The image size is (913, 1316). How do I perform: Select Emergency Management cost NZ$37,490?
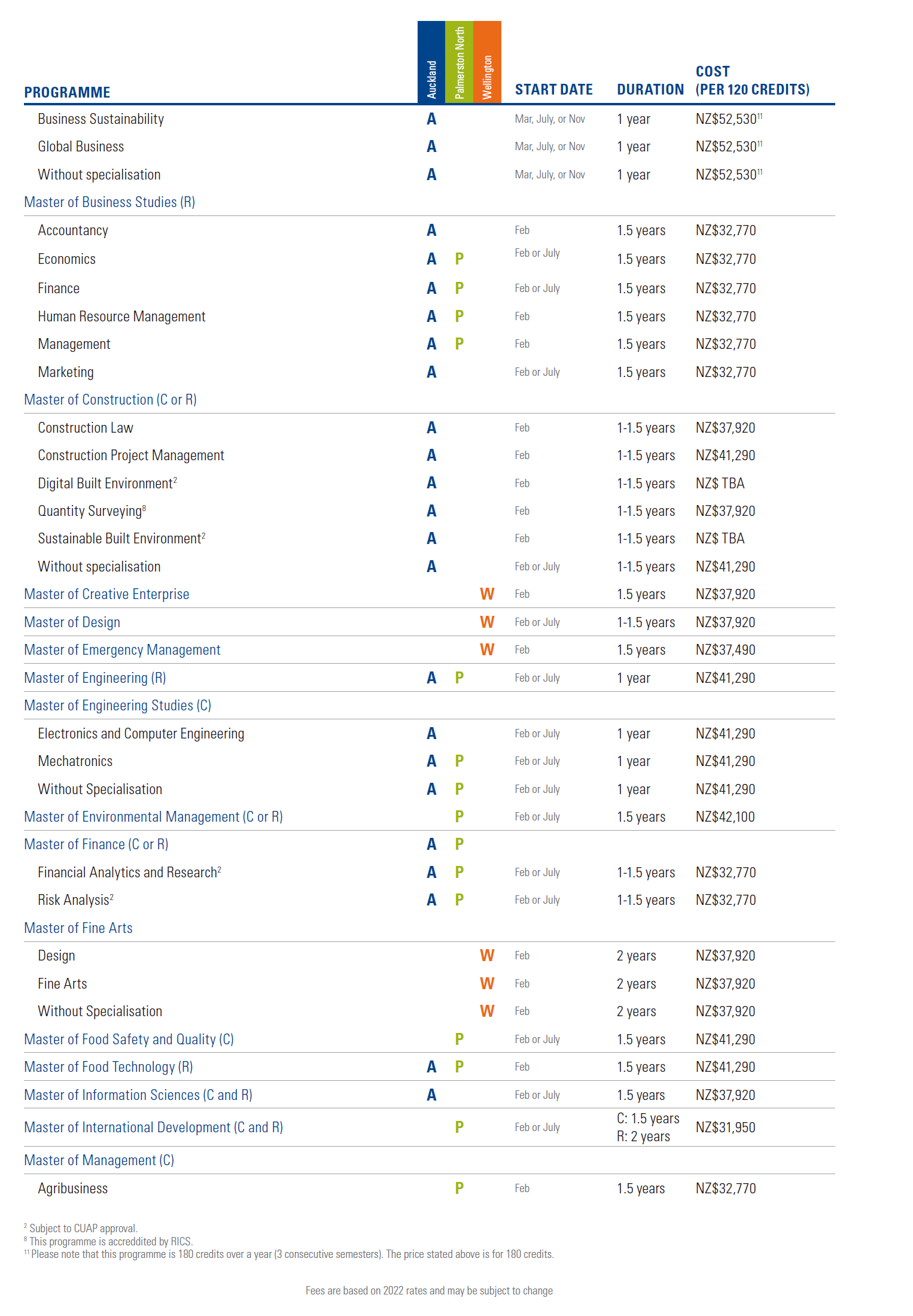tap(725, 650)
